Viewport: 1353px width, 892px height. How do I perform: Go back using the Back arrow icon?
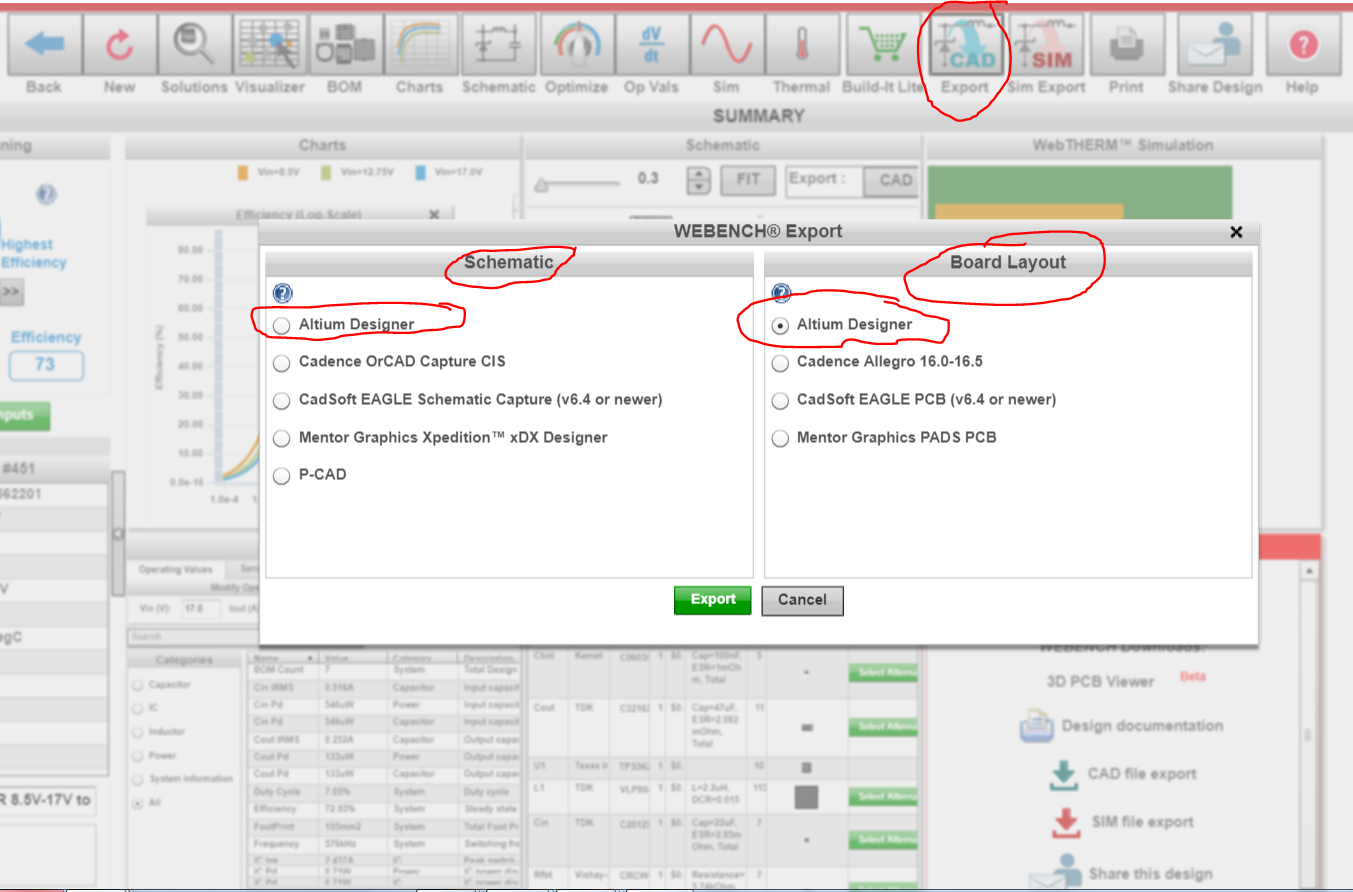pyautogui.click(x=43, y=44)
